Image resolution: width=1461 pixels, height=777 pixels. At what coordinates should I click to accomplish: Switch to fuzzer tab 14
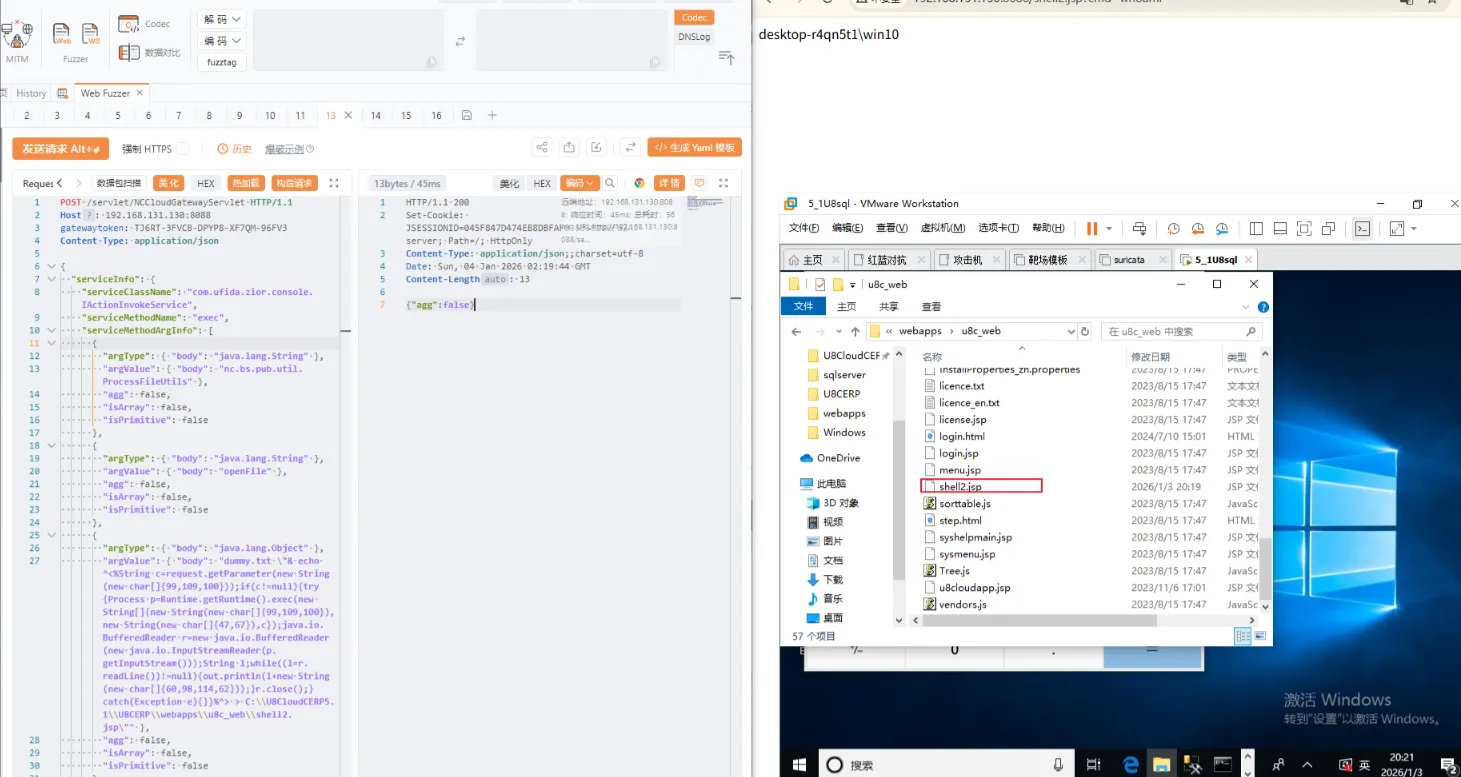376,116
